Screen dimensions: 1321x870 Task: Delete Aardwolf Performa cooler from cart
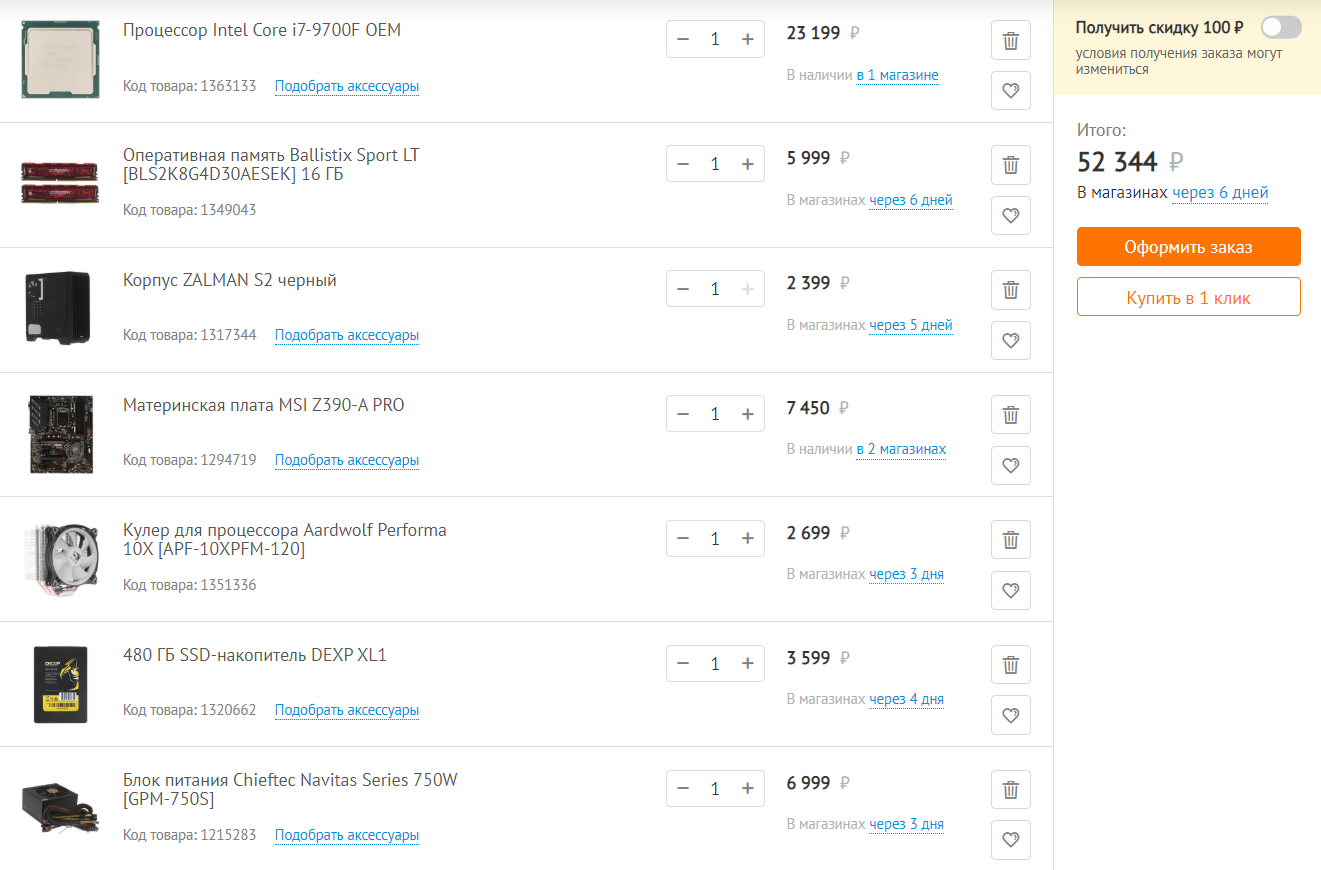click(1010, 540)
